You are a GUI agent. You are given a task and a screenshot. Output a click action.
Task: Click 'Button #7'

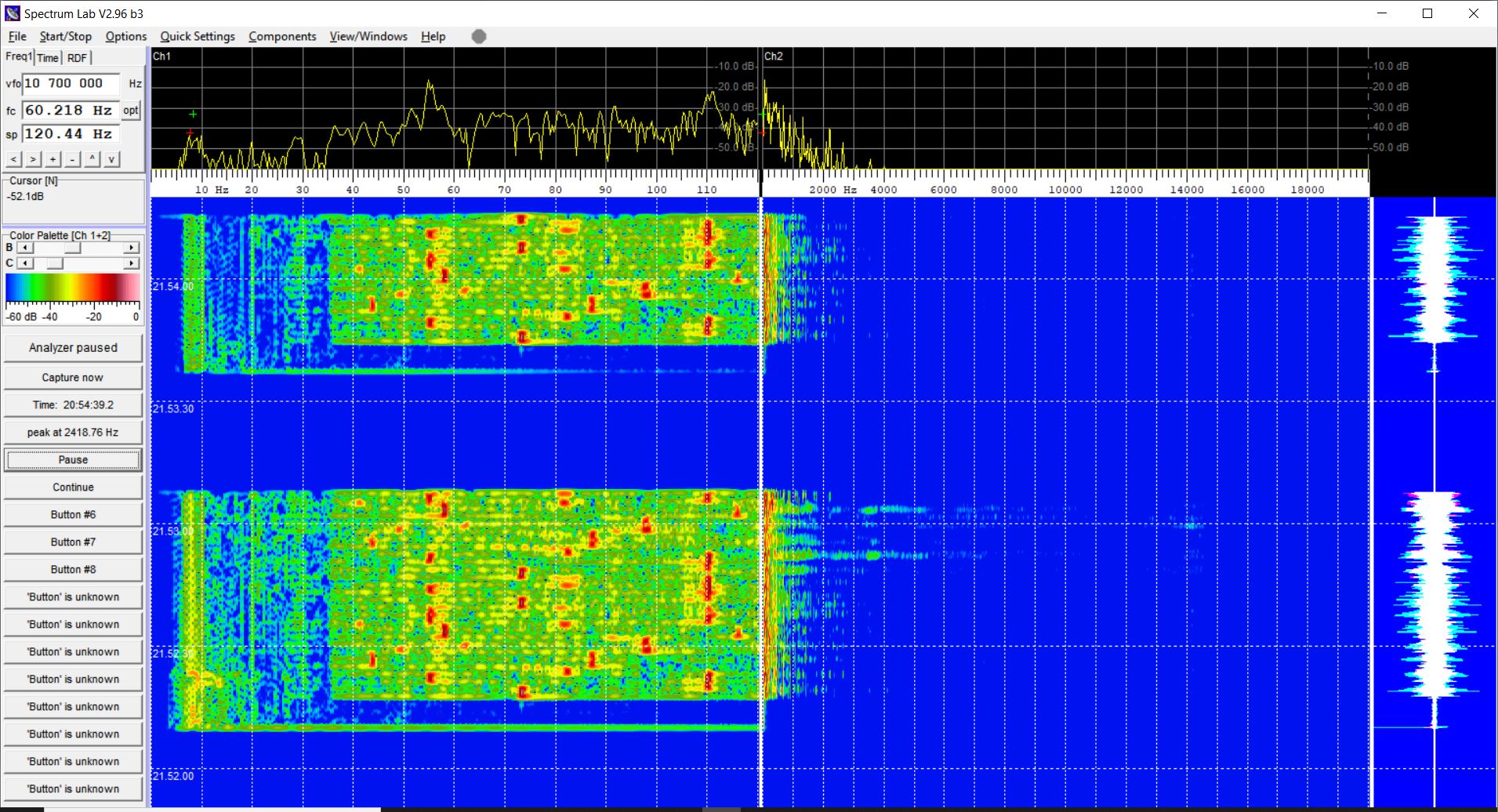pos(73,542)
